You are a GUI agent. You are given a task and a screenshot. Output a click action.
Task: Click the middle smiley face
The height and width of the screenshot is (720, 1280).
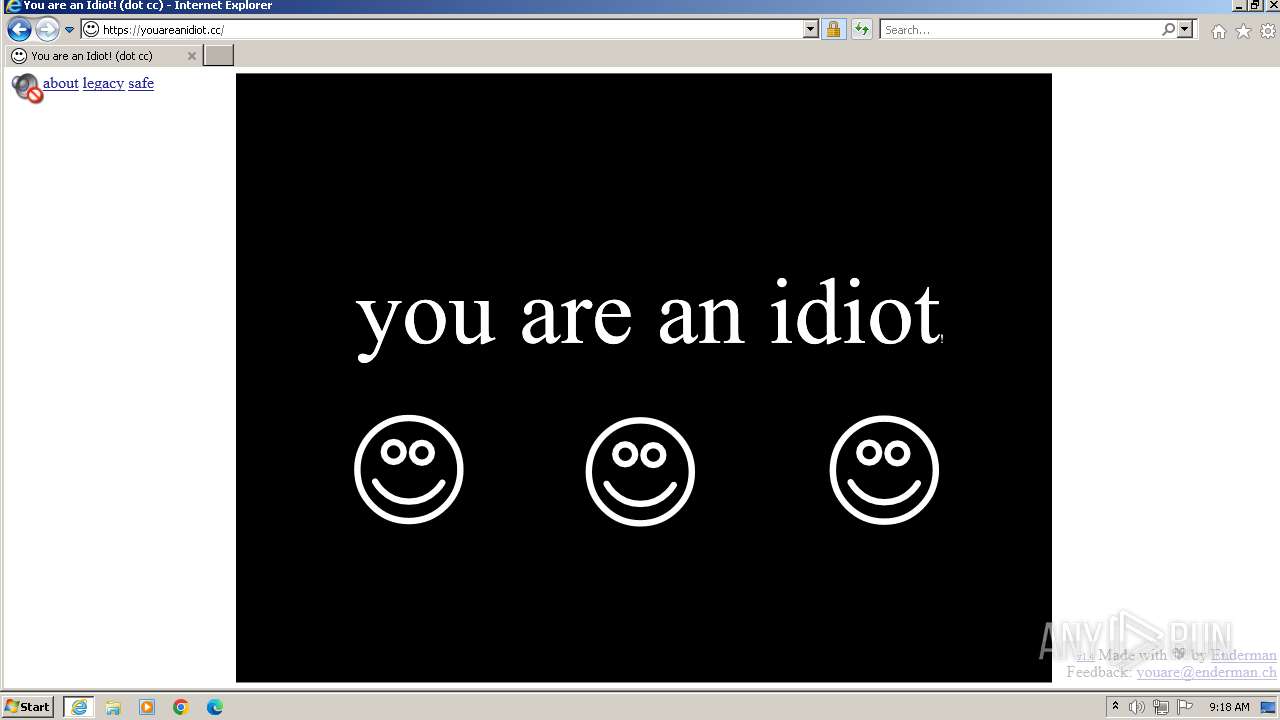(640, 471)
